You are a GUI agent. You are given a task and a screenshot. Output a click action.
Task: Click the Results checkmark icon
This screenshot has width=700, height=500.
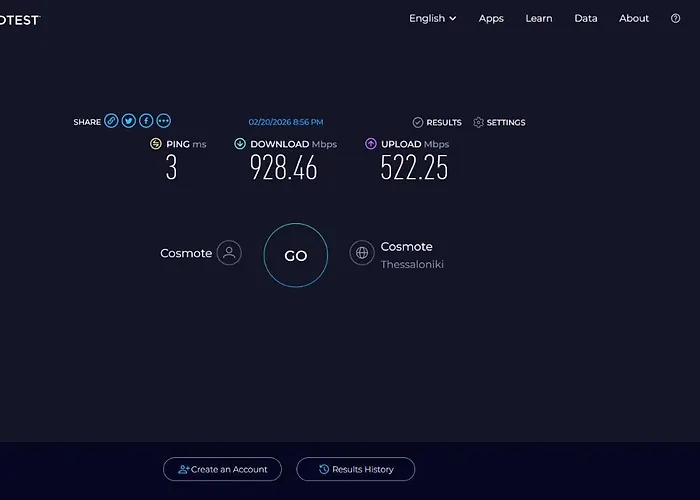(x=418, y=122)
